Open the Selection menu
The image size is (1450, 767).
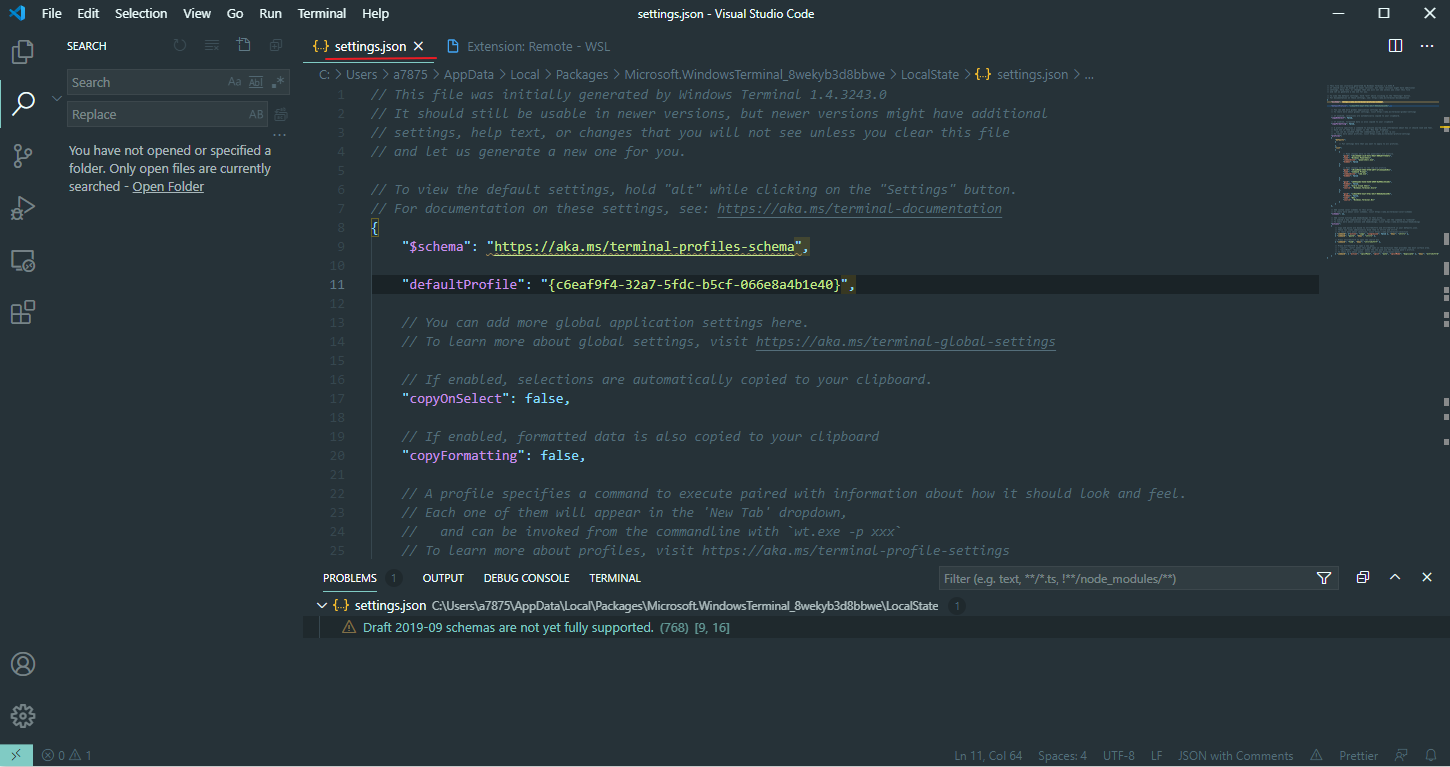pos(141,13)
